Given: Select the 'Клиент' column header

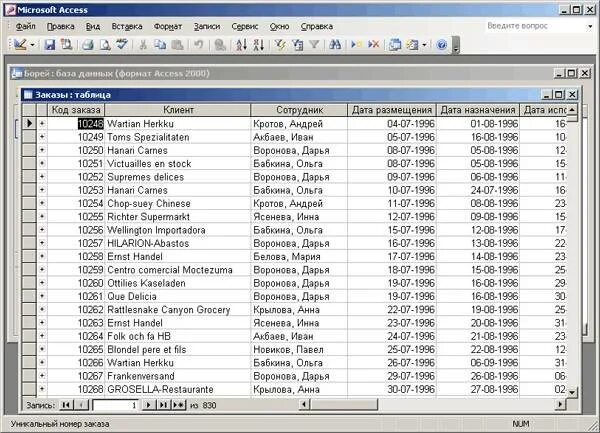Looking at the screenshot, I should coord(178,110).
